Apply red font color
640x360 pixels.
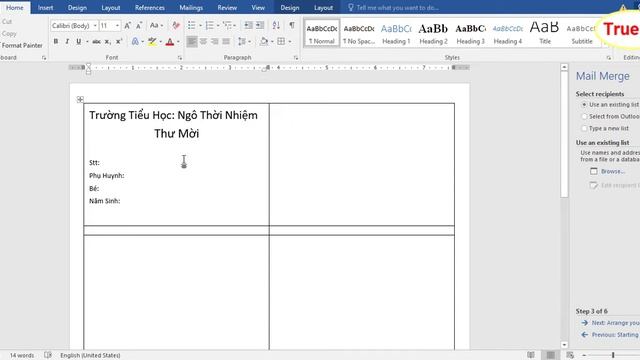pos(170,41)
